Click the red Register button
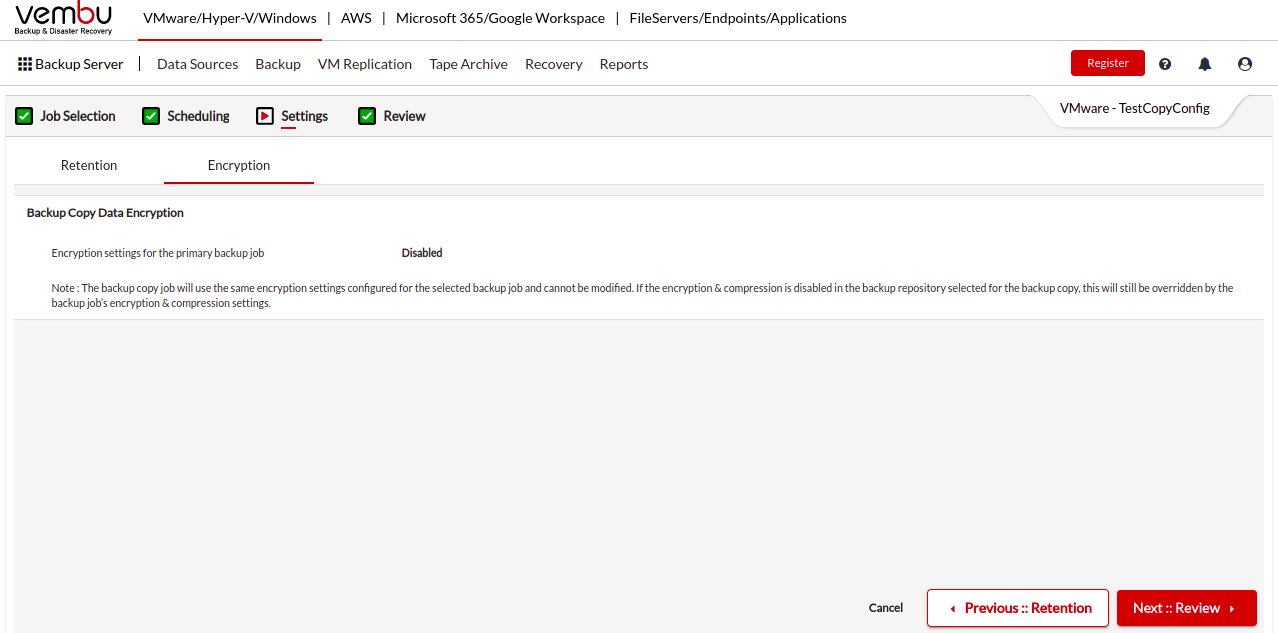Screen dimensions: 1278x633 pyautogui.click(x=1108, y=63)
